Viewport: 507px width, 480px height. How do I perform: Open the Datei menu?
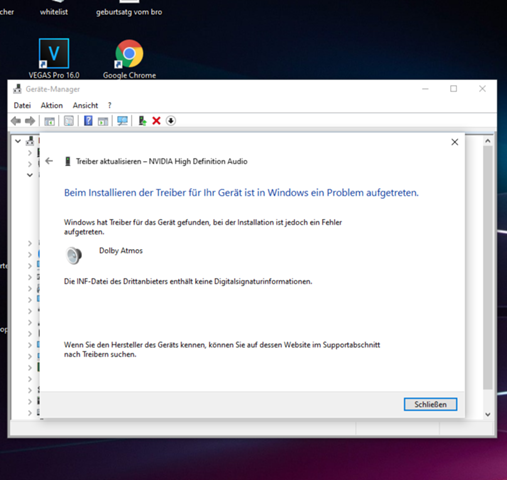pos(22,105)
